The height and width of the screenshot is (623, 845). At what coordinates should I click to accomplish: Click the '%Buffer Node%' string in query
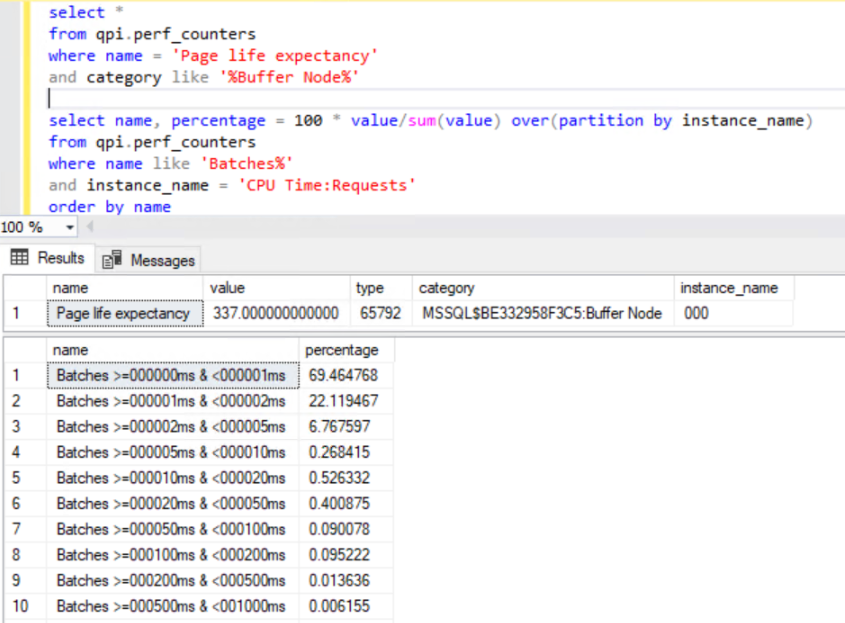click(x=289, y=77)
